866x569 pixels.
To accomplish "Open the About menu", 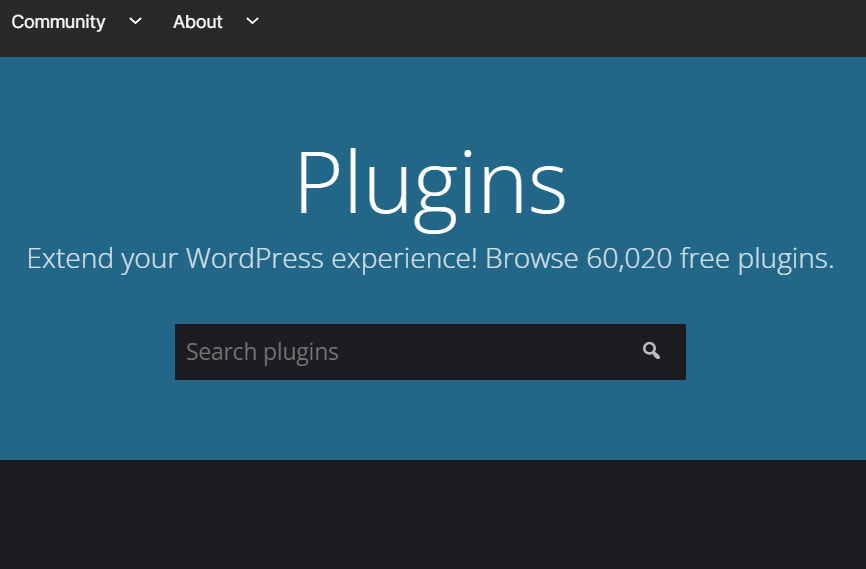I will (197, 22).
